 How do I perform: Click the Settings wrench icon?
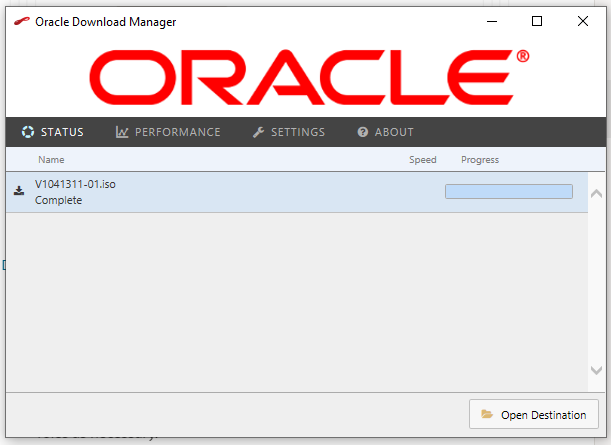tap(258, 132)
